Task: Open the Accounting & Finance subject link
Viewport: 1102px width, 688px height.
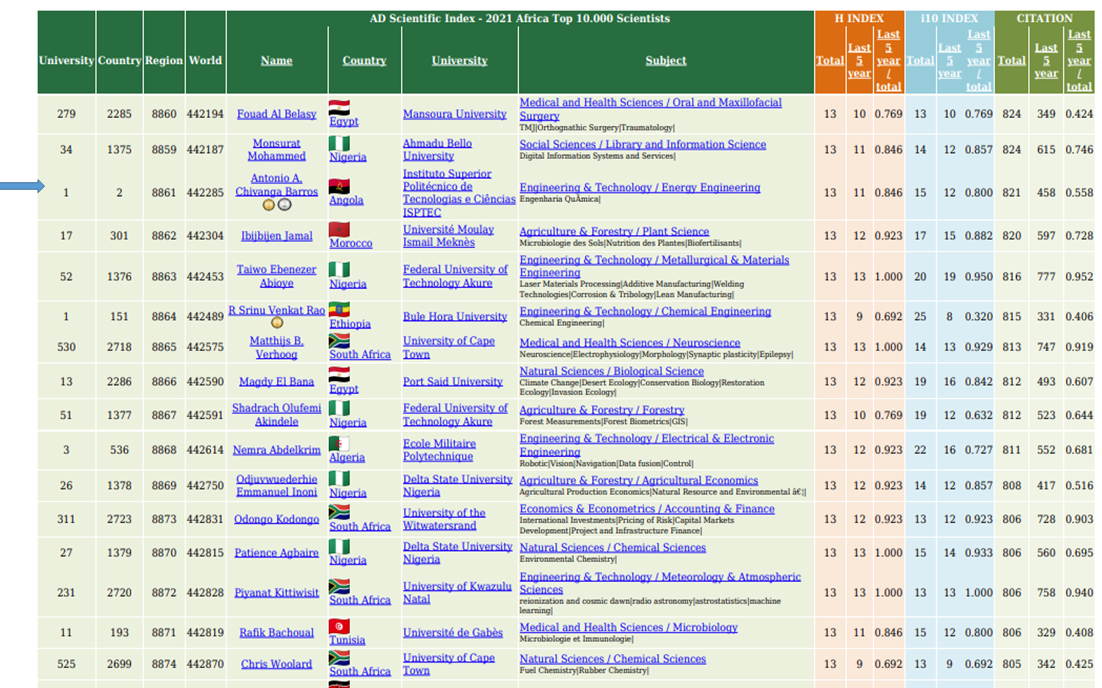Action: (647, 509)
